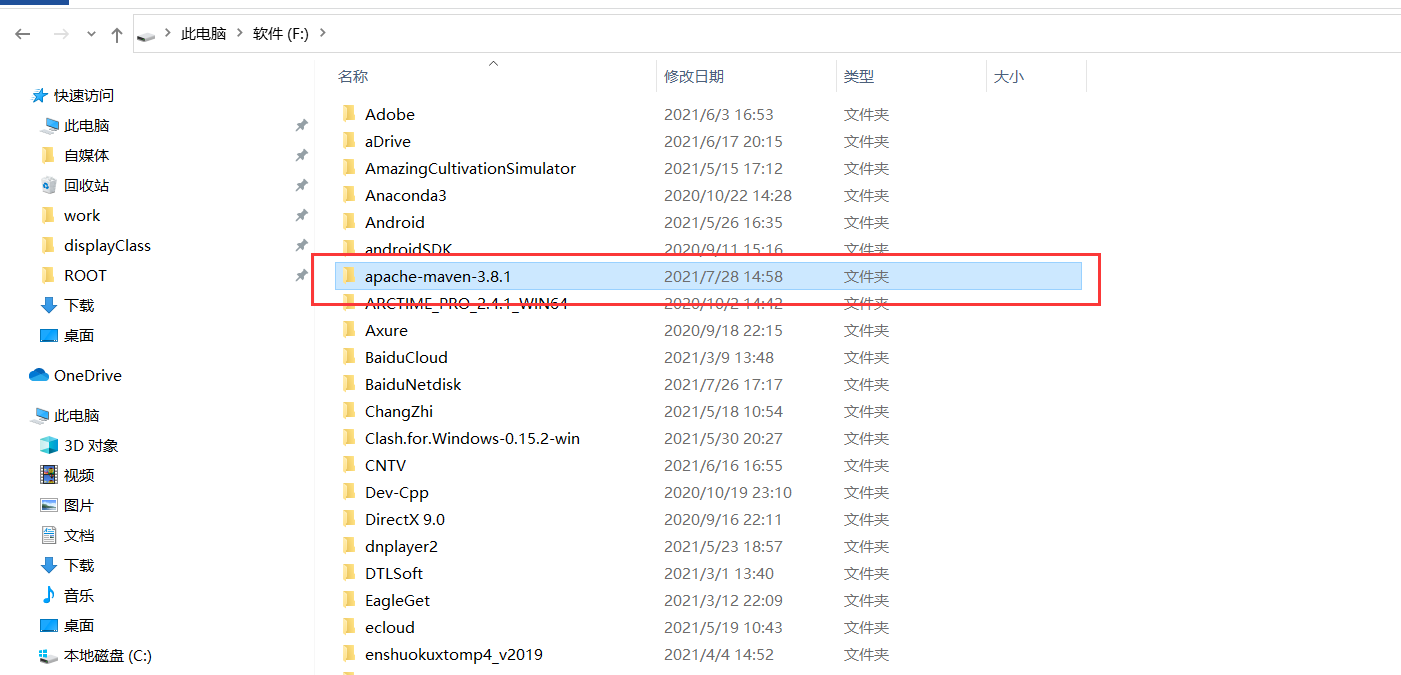Open 3D 对象 in the sidebar
Viewport: 1401px width, 675px height.
91,445
